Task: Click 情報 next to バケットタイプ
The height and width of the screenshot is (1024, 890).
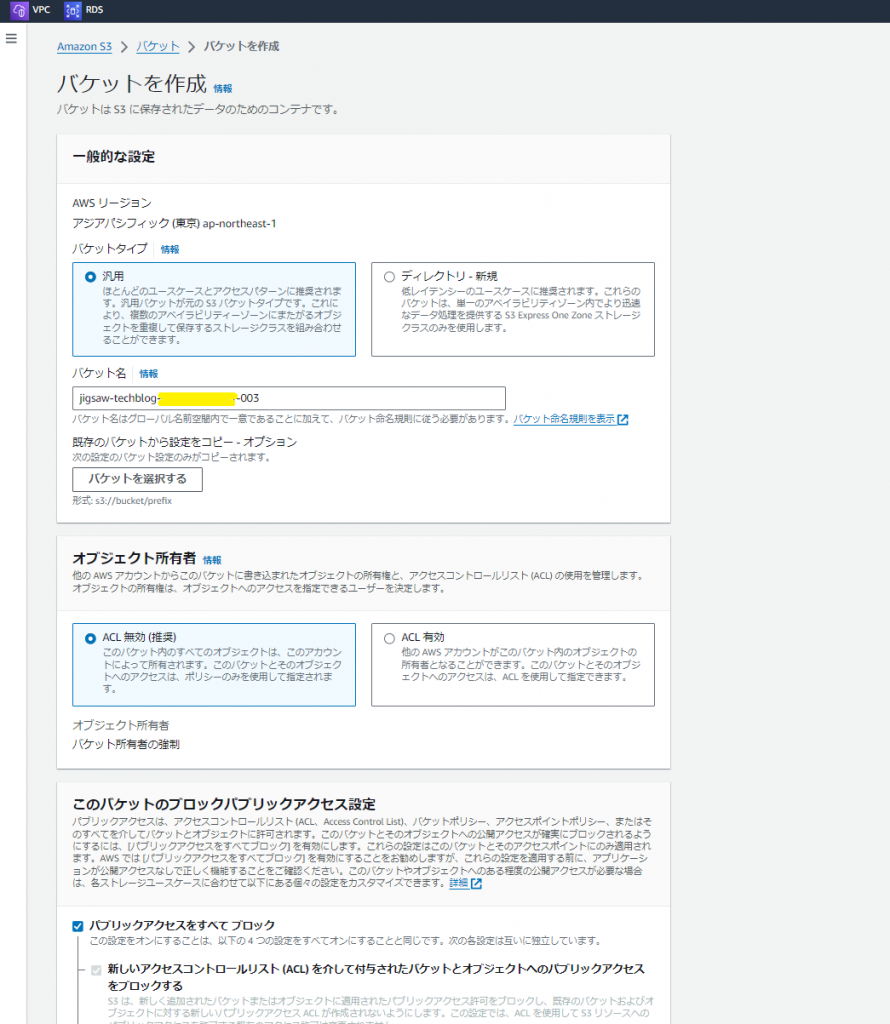Action: [170, 249]
